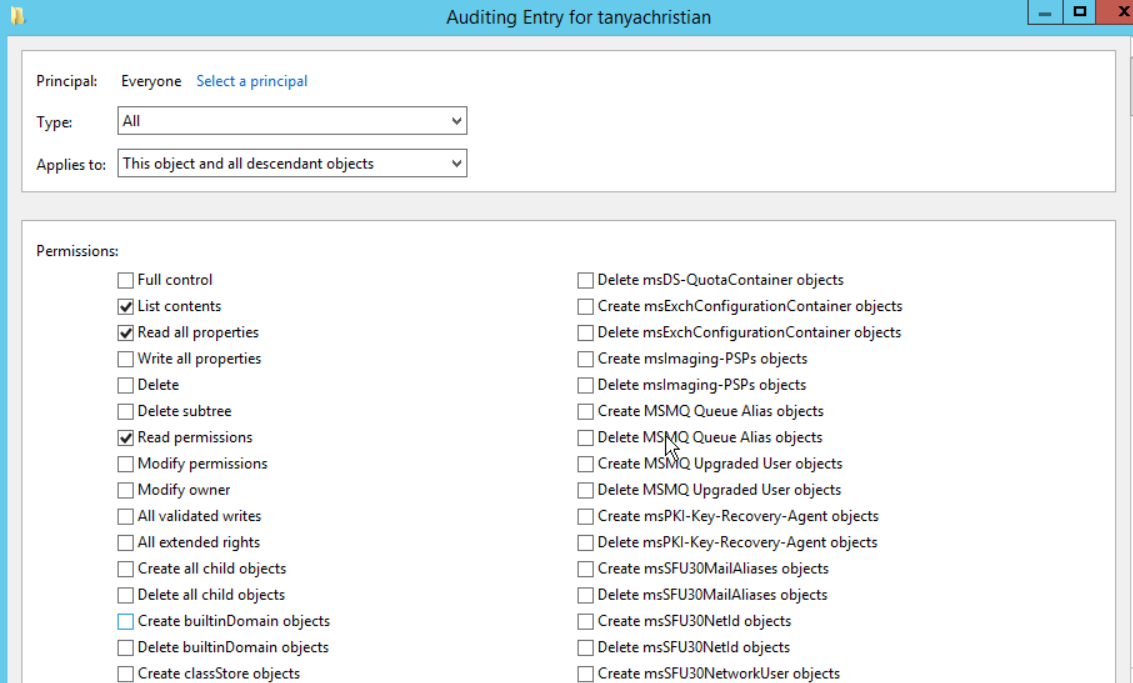Tick Delete msPKI-Key-Recovery-Agent objects
The height and width of the screenshot is (683, 1133).
(x=585, y=543)
